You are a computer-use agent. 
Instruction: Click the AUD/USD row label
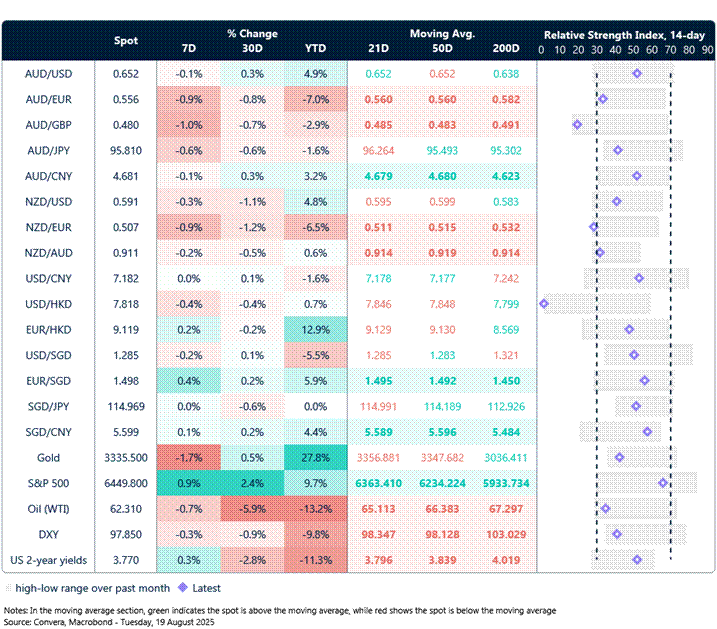[48, 73]
